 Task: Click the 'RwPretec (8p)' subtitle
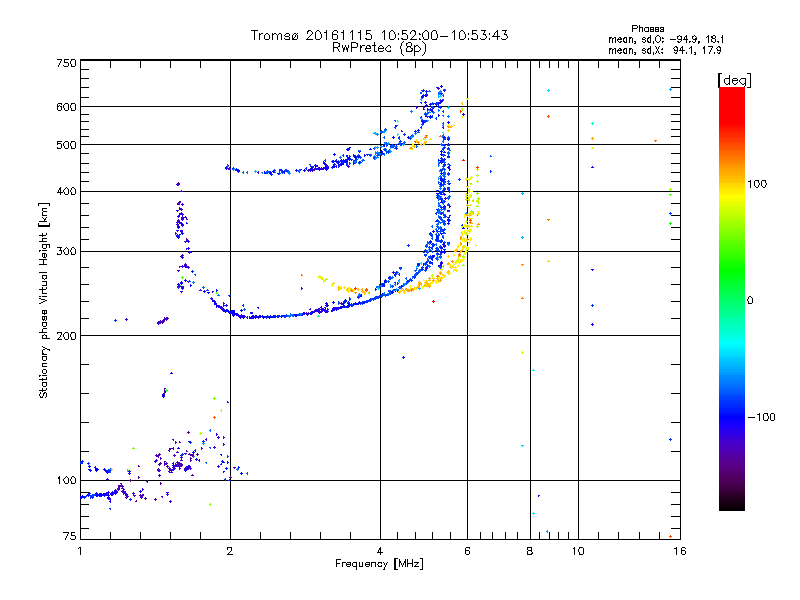point(379,48)
